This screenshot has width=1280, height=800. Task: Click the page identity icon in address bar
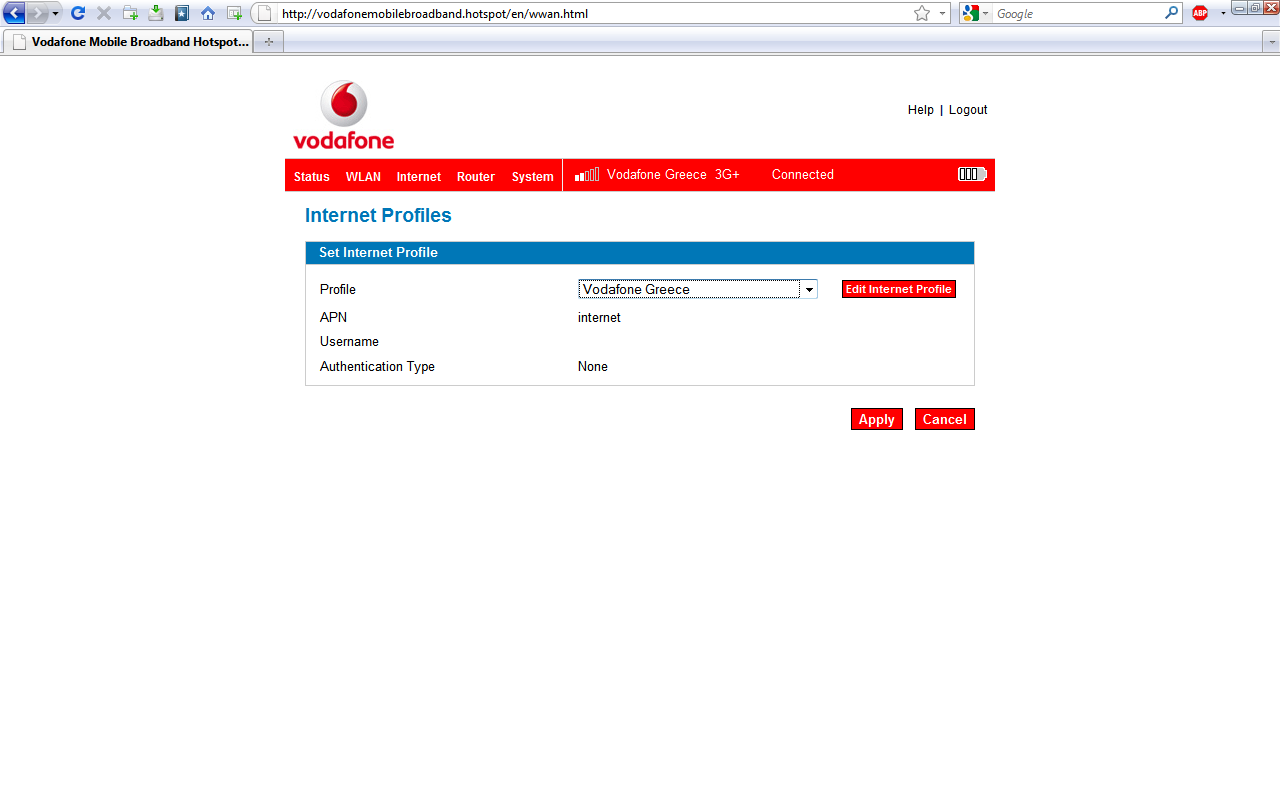point(265,14)
